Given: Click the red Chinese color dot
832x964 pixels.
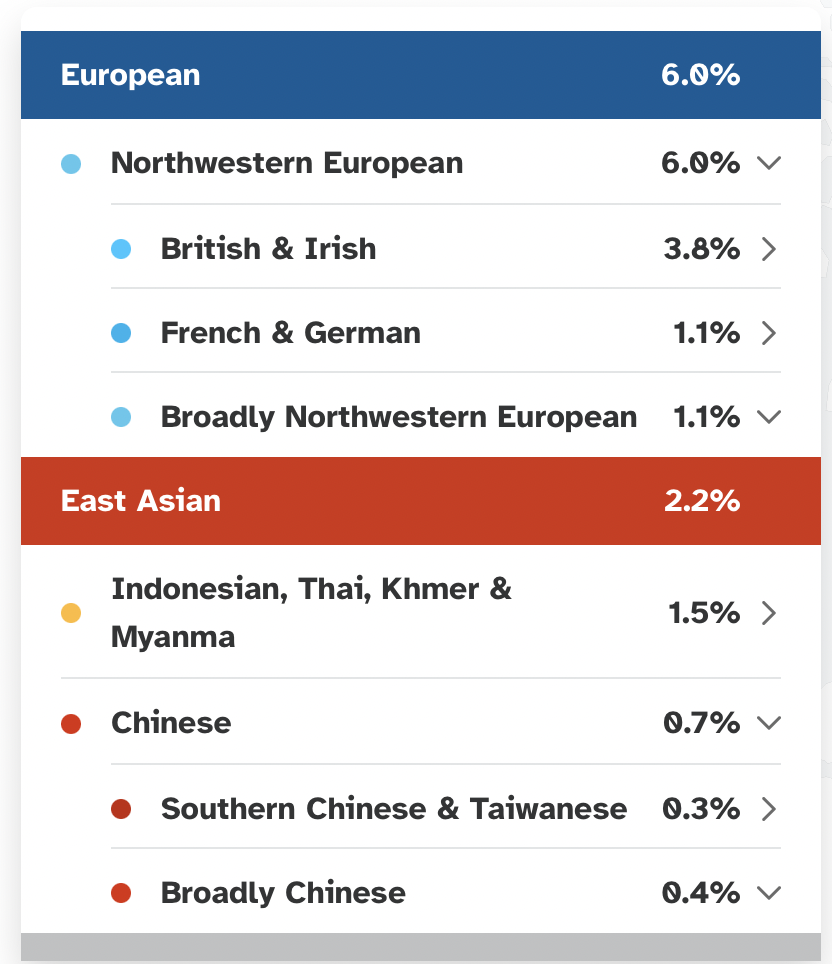Looking at the screenshot, I should pos(71,724).
